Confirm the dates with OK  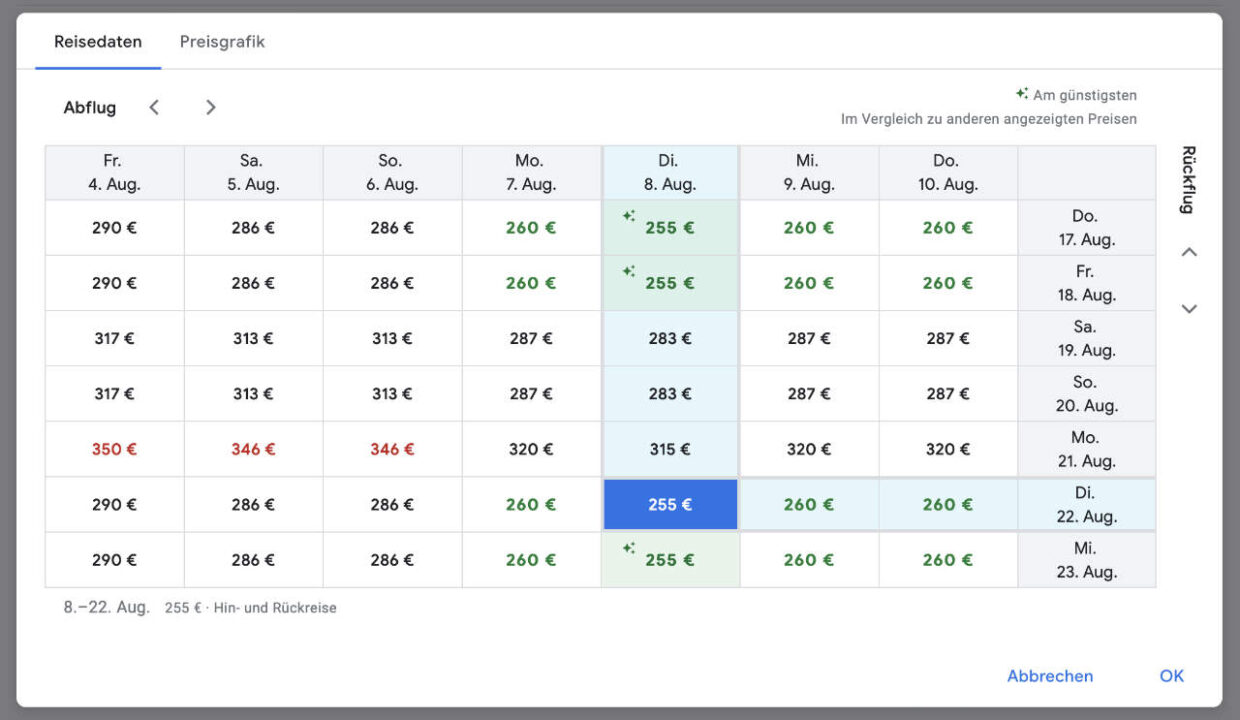click(1171, 676)
